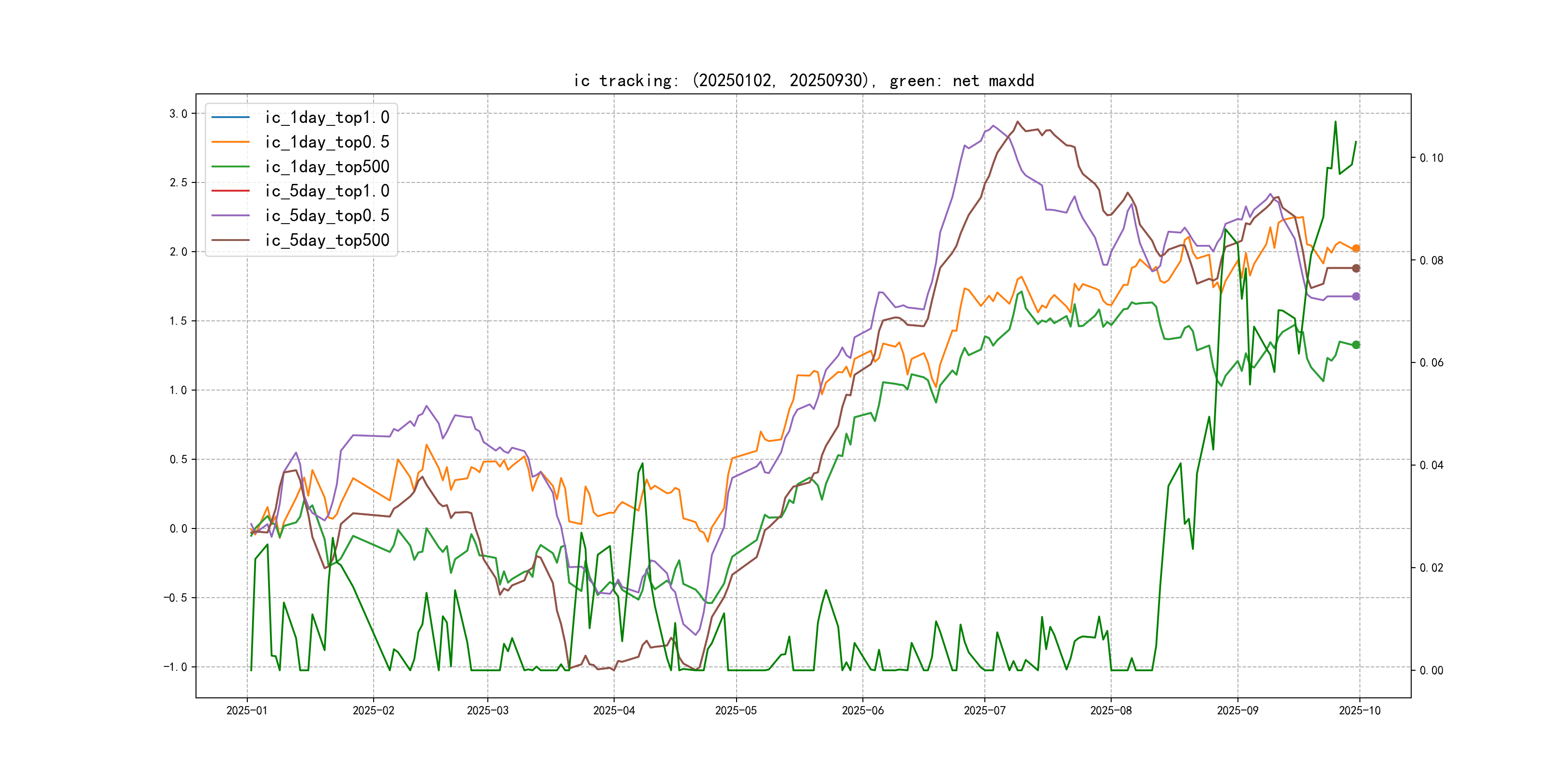Click the 2025-10 x-axis tick label

point(1359,710)
